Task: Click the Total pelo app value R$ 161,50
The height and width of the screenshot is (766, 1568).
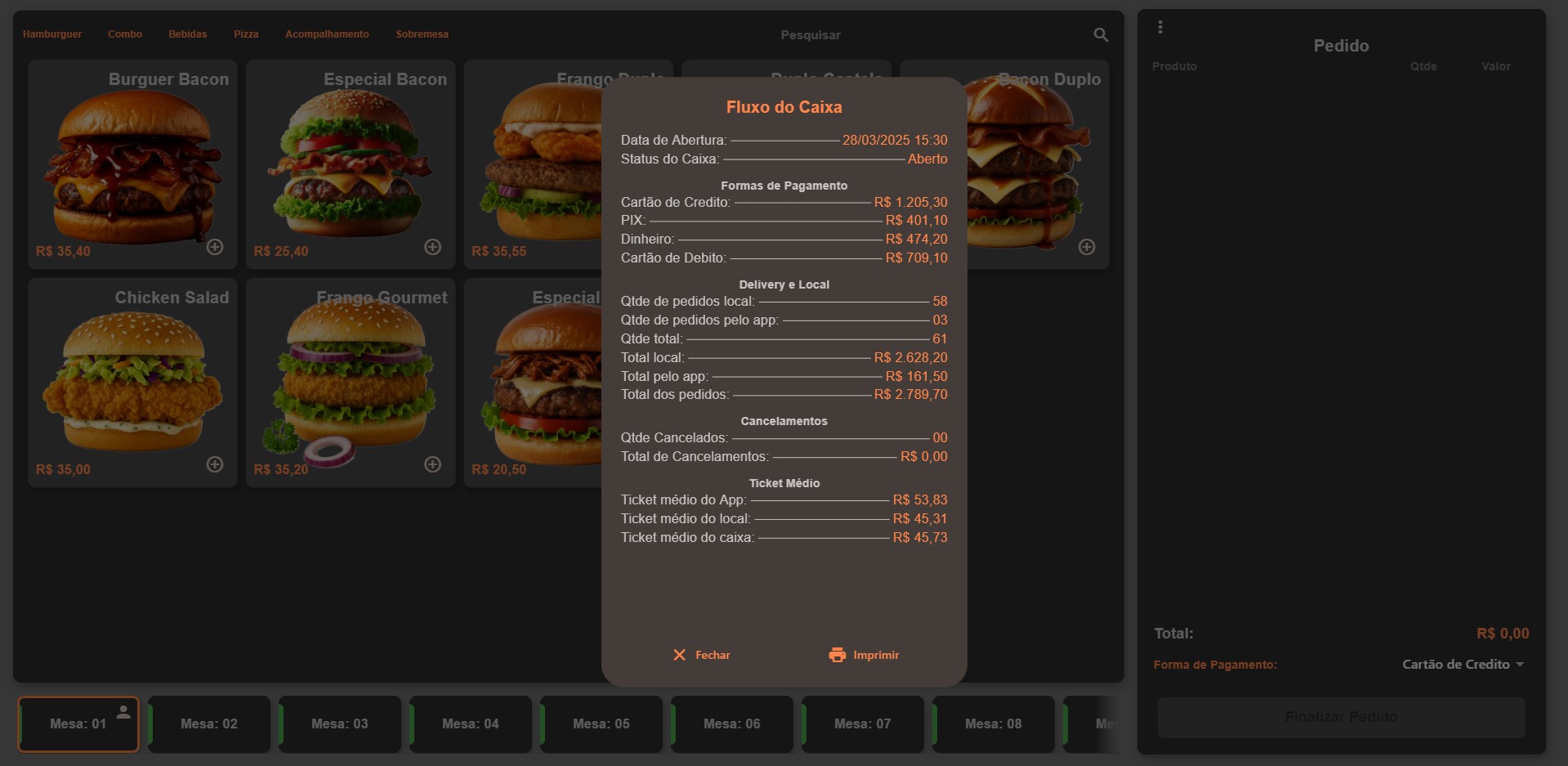Action: [917, 376]
